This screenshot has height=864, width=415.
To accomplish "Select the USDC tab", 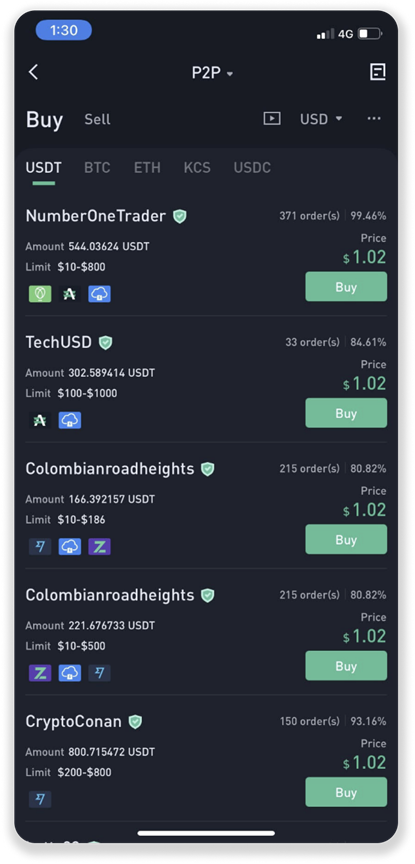I will tap(252, 168).
